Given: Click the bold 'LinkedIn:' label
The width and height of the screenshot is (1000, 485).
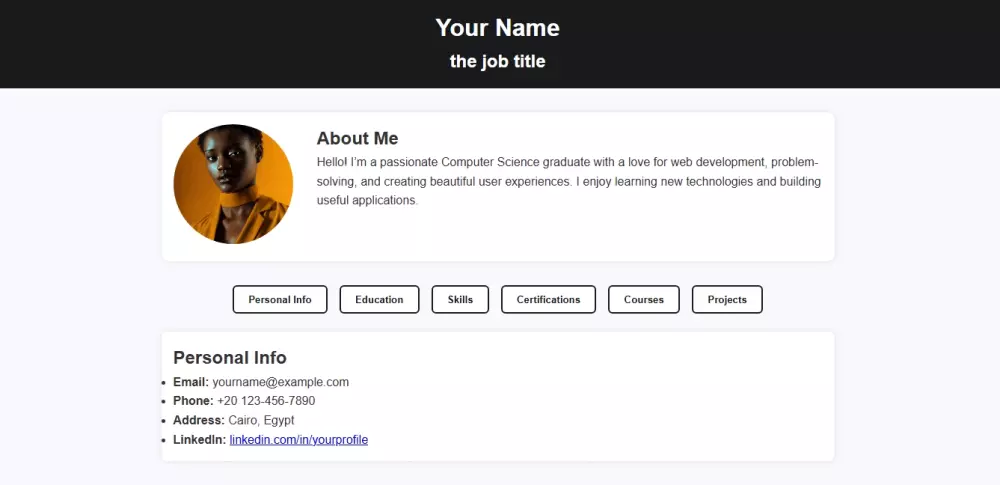Looking at the screenshot, I should 199,440.
